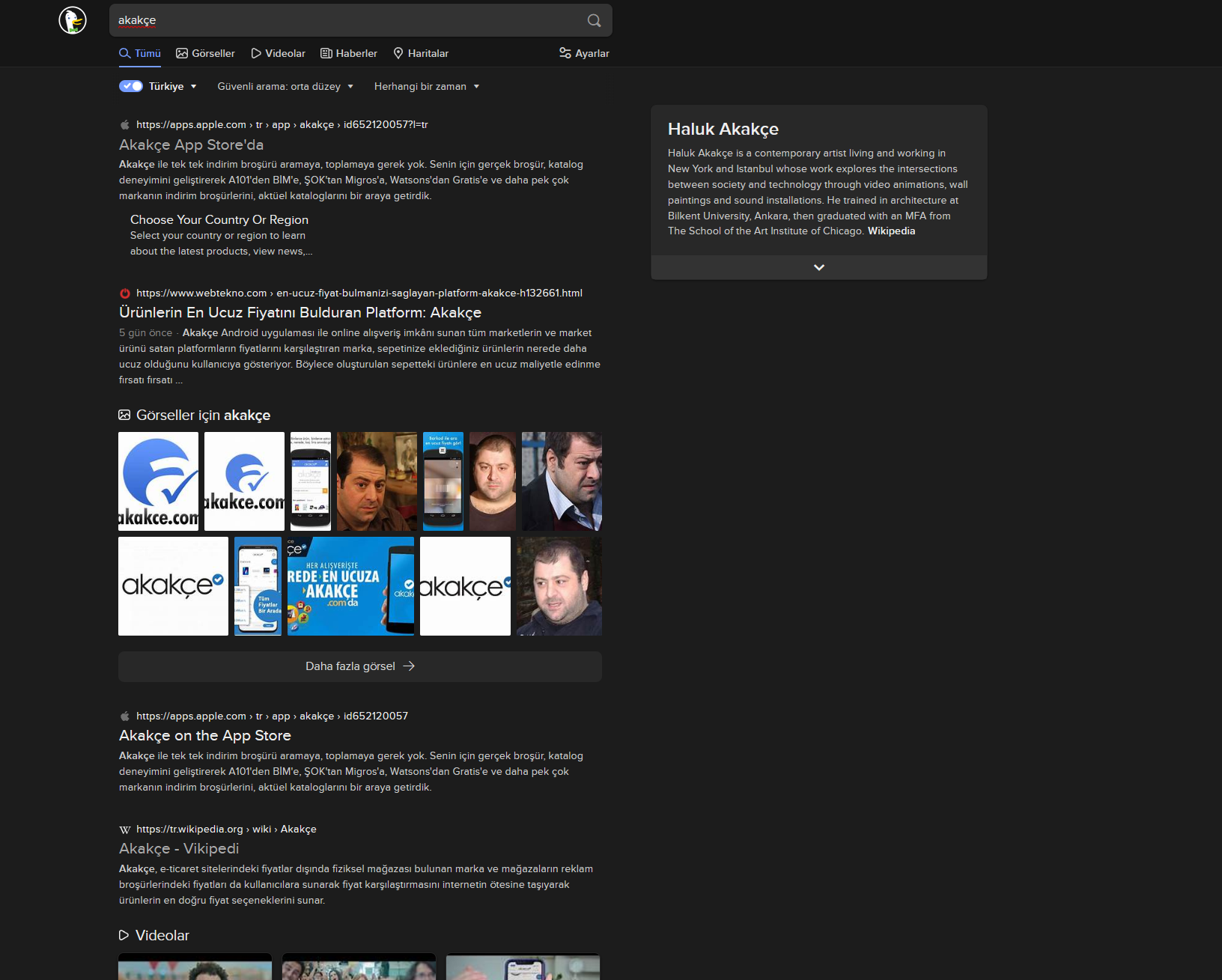Click the play icon beside the Videolar heading
The image size is (1222, 980).
(x=124, y=935)
